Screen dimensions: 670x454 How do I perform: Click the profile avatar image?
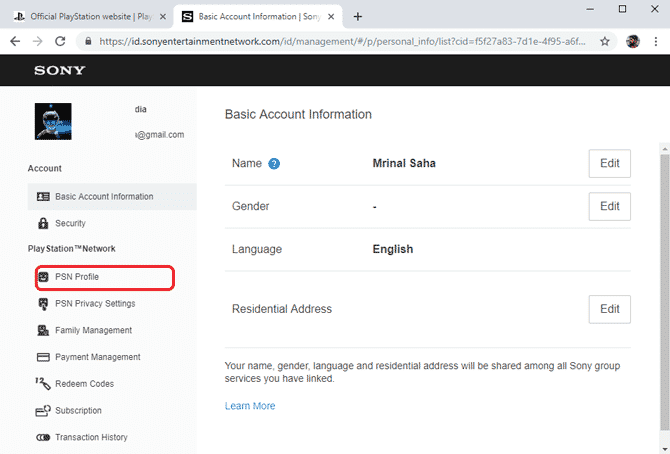coord(53,121)
